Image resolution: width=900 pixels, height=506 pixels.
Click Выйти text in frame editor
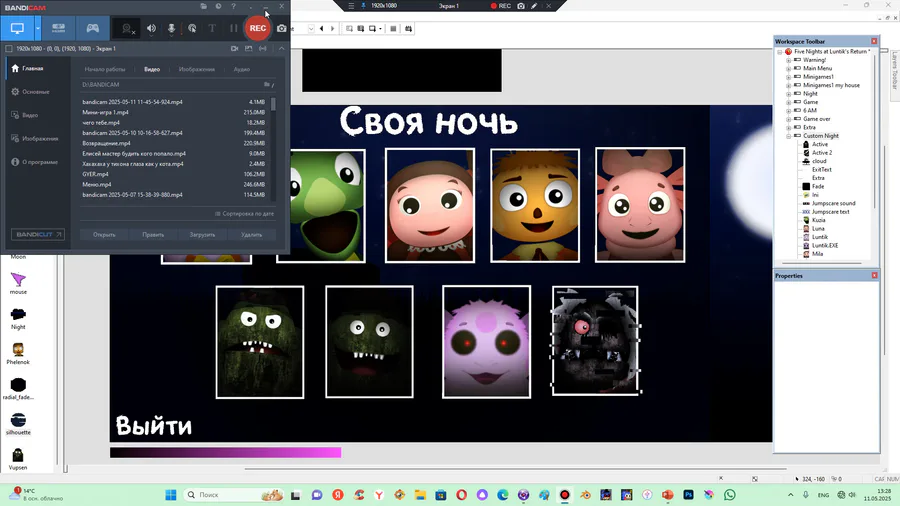pyautogui.click(x=154, y=426)
